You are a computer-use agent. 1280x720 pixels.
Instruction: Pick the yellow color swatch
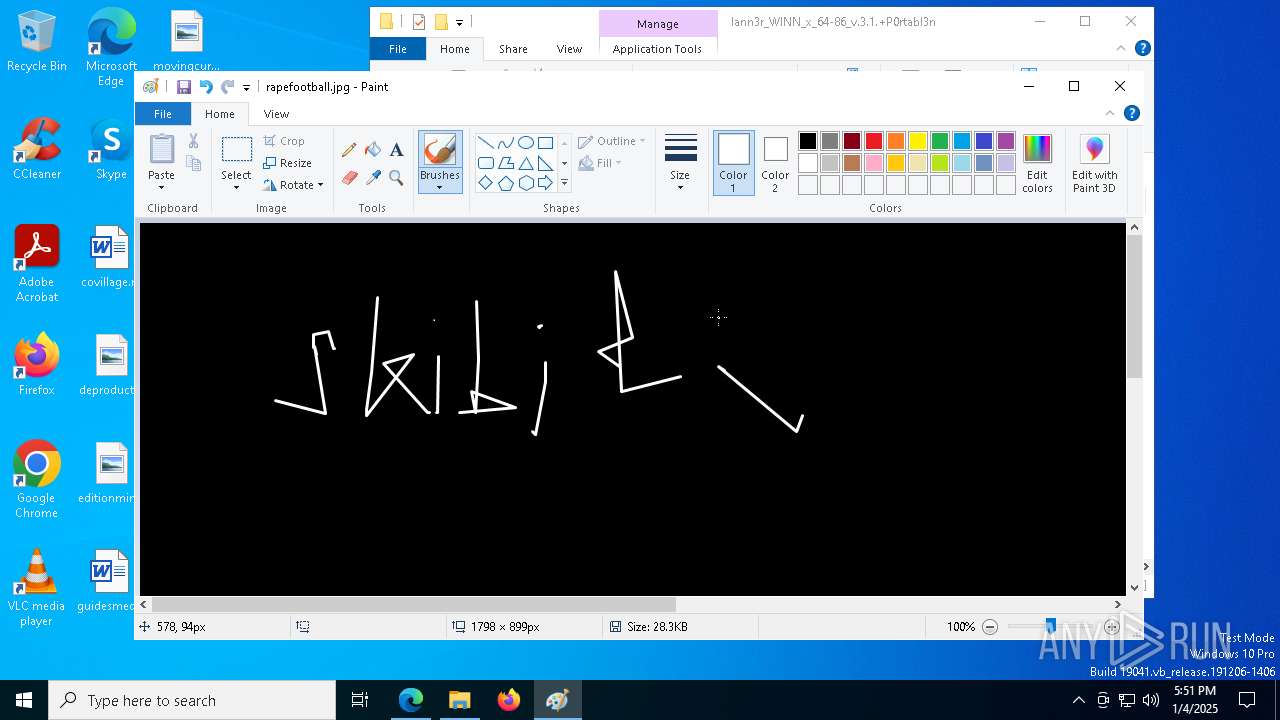tap(918, 141)
